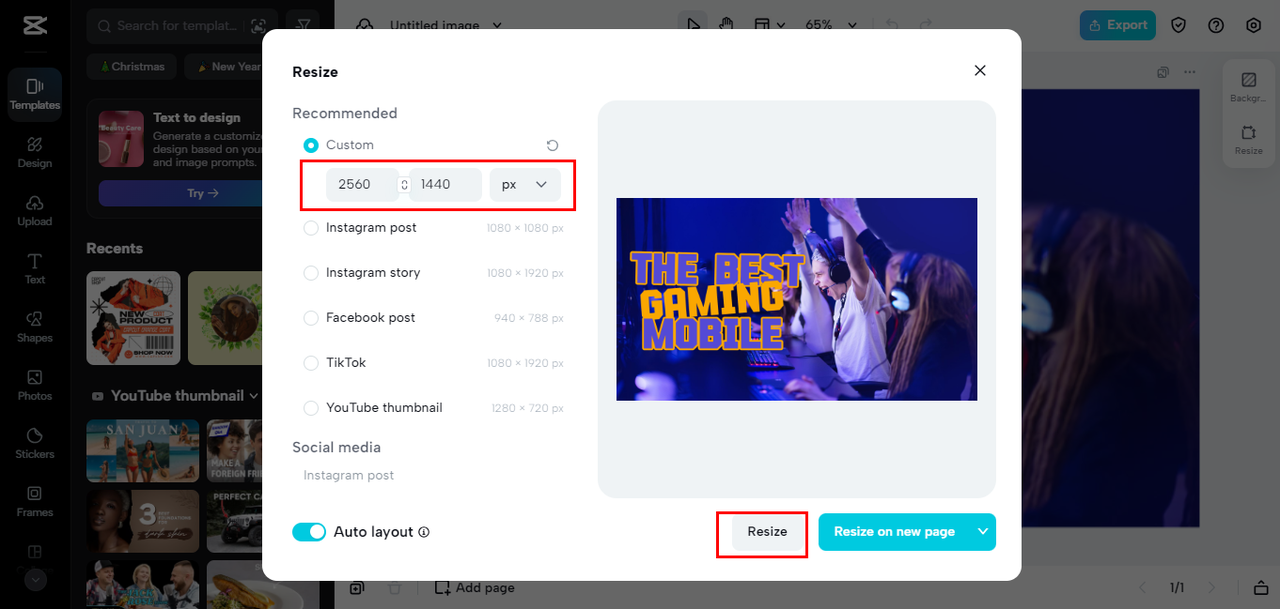
Task: Click the width stepper arrows
Action: click(404, 184)
